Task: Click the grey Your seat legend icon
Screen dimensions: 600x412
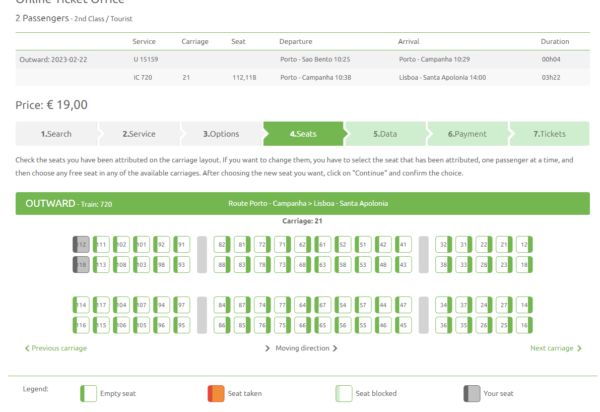Action: [472, 394]
